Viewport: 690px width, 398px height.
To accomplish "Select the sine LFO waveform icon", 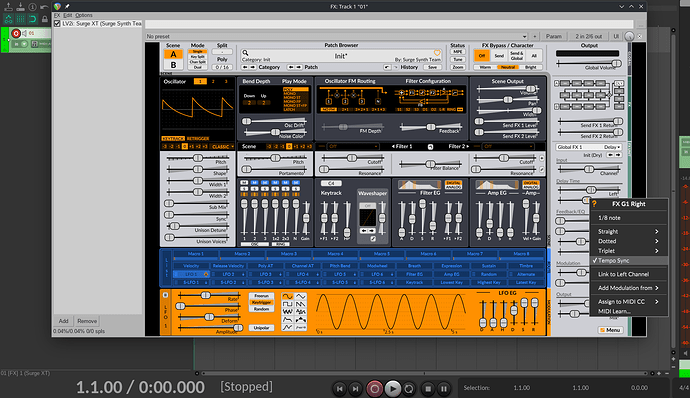I will tap(287, 296).
